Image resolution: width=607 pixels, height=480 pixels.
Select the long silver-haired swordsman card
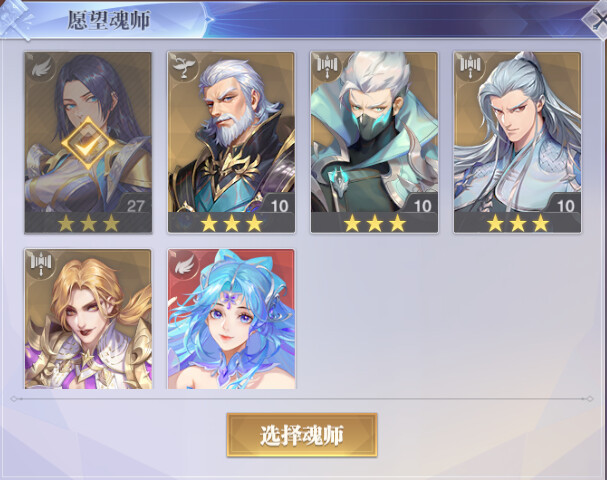coord(518,142)
